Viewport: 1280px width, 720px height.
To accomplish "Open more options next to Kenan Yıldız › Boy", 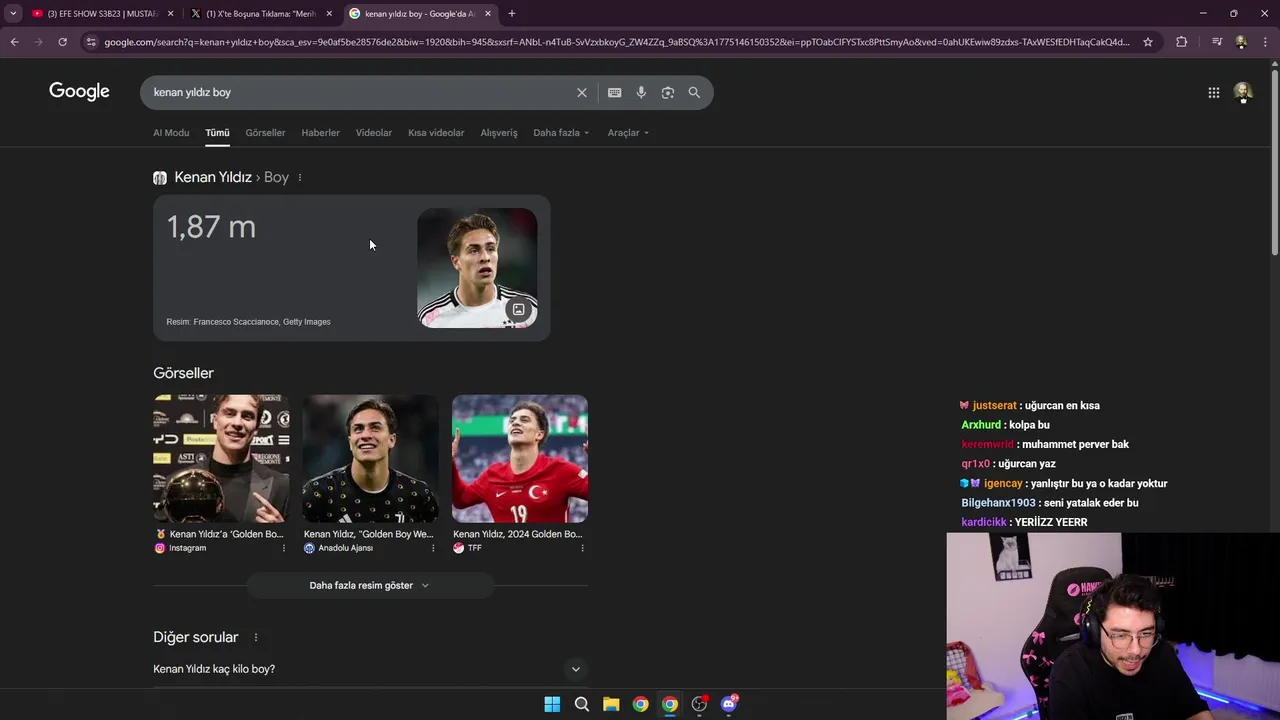I will click(x=300, y=177).
